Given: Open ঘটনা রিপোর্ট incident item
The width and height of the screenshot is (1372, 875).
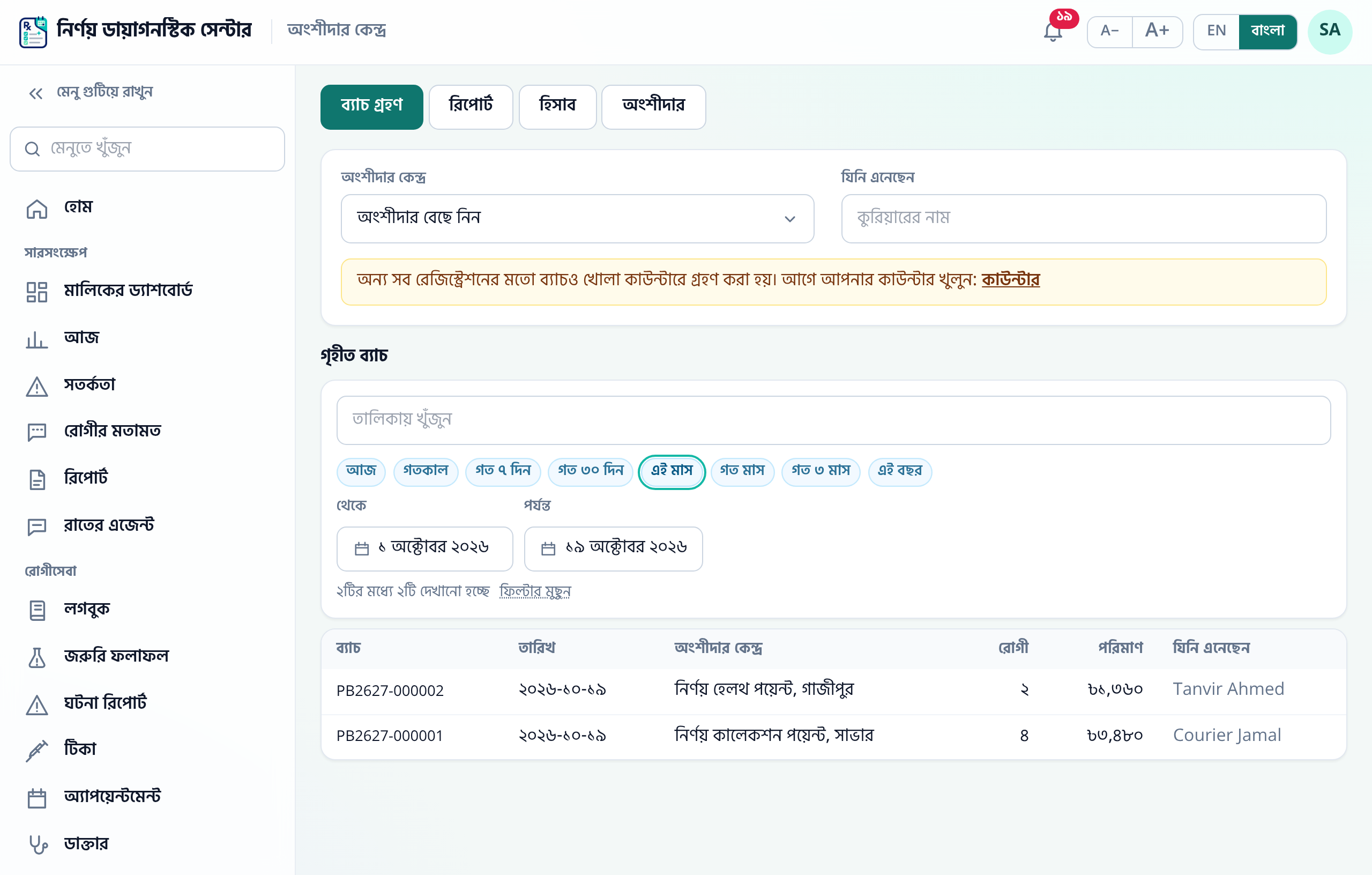Looking at the screenshot, I should point(147,704).
